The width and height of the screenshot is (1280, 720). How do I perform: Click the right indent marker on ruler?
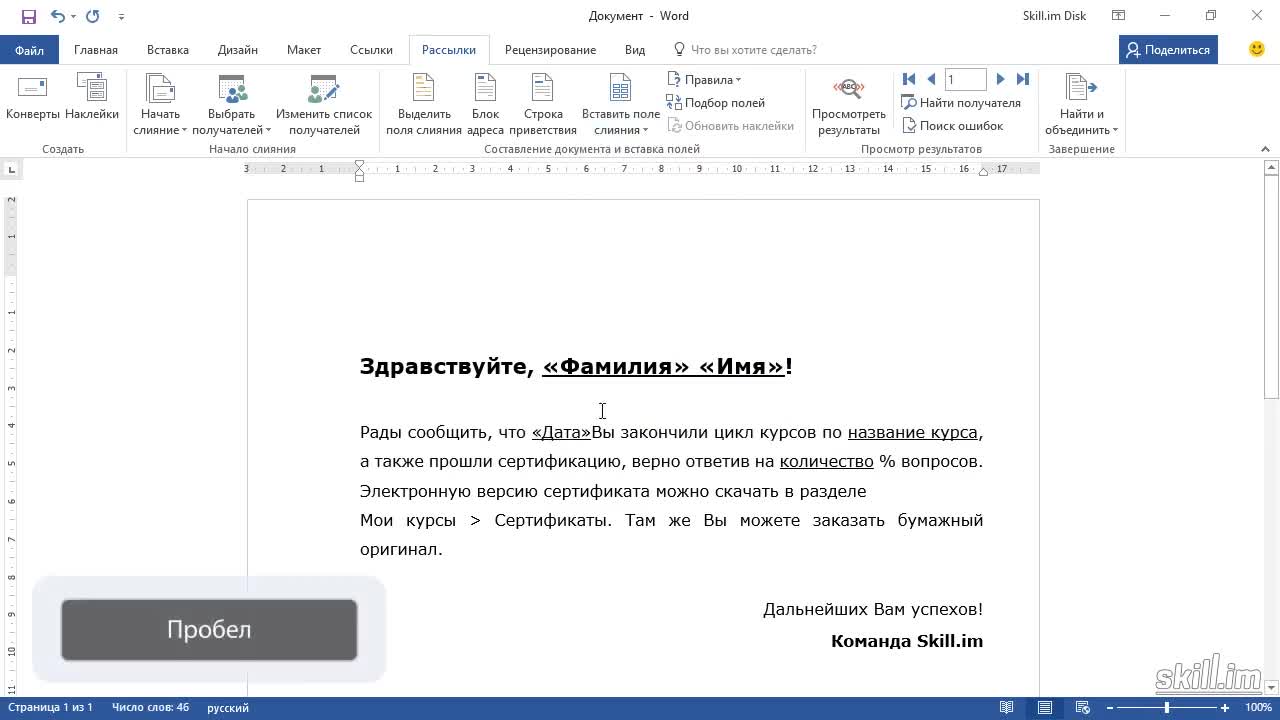coord(983,172)
